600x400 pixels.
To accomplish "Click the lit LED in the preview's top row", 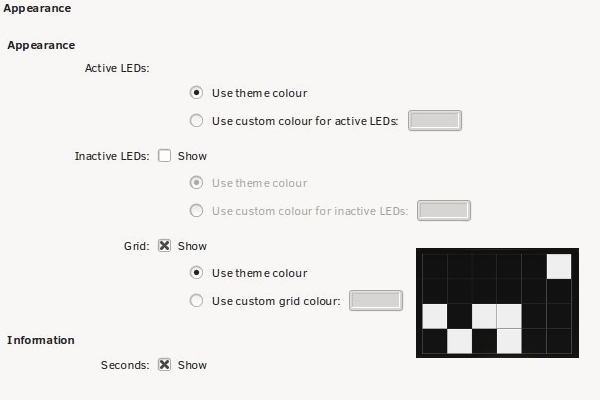I will pos(558,266).
